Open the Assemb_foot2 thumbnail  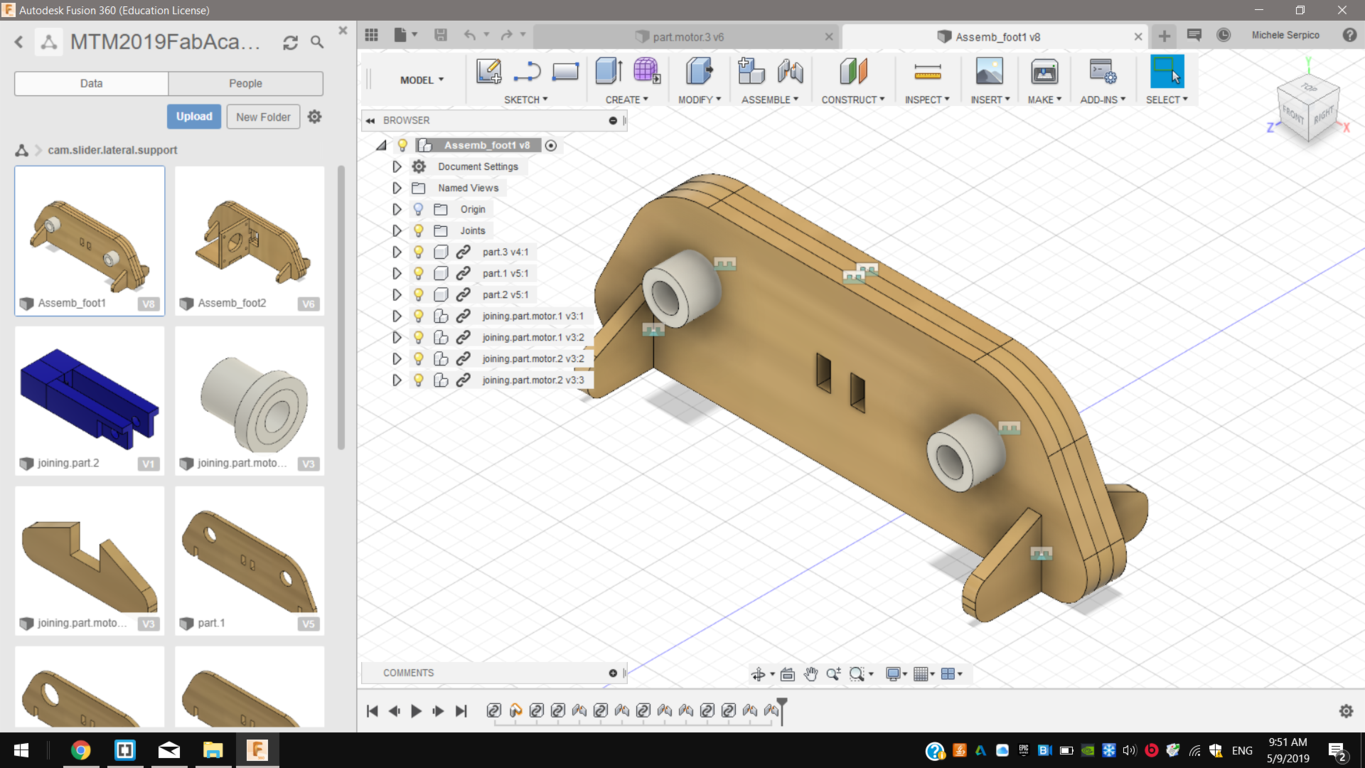(x=249, y=240)
